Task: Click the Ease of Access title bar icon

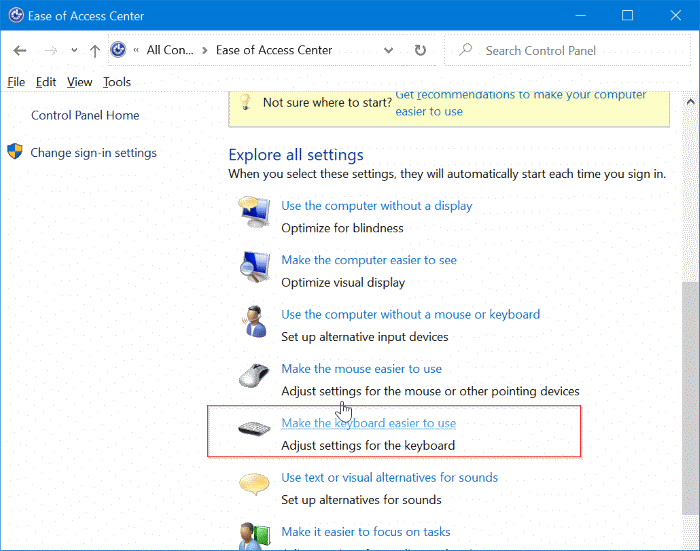Action: click(x=16, y=15)
